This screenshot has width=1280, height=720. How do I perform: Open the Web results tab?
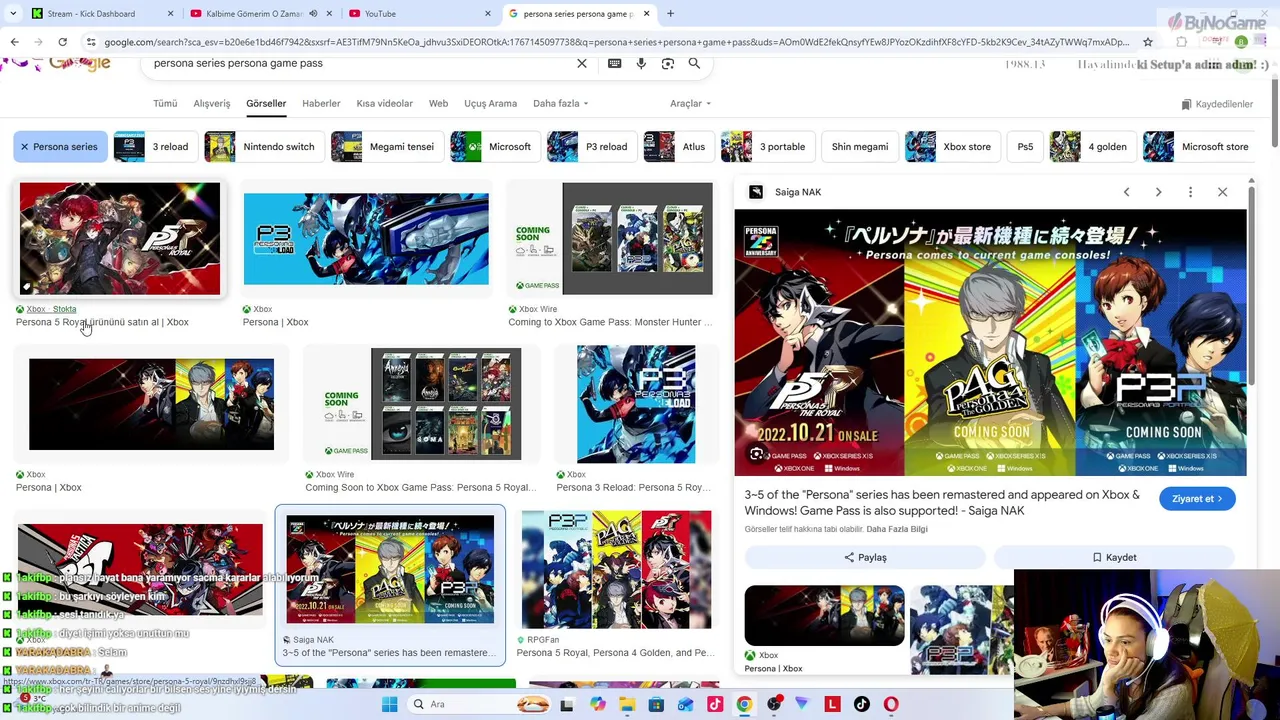click(438, 103)
